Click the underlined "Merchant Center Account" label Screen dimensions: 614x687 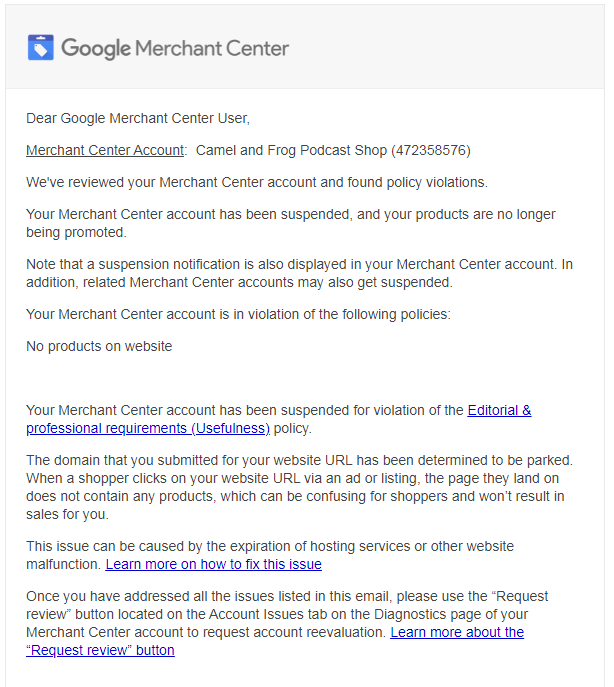tap(105, 150)
